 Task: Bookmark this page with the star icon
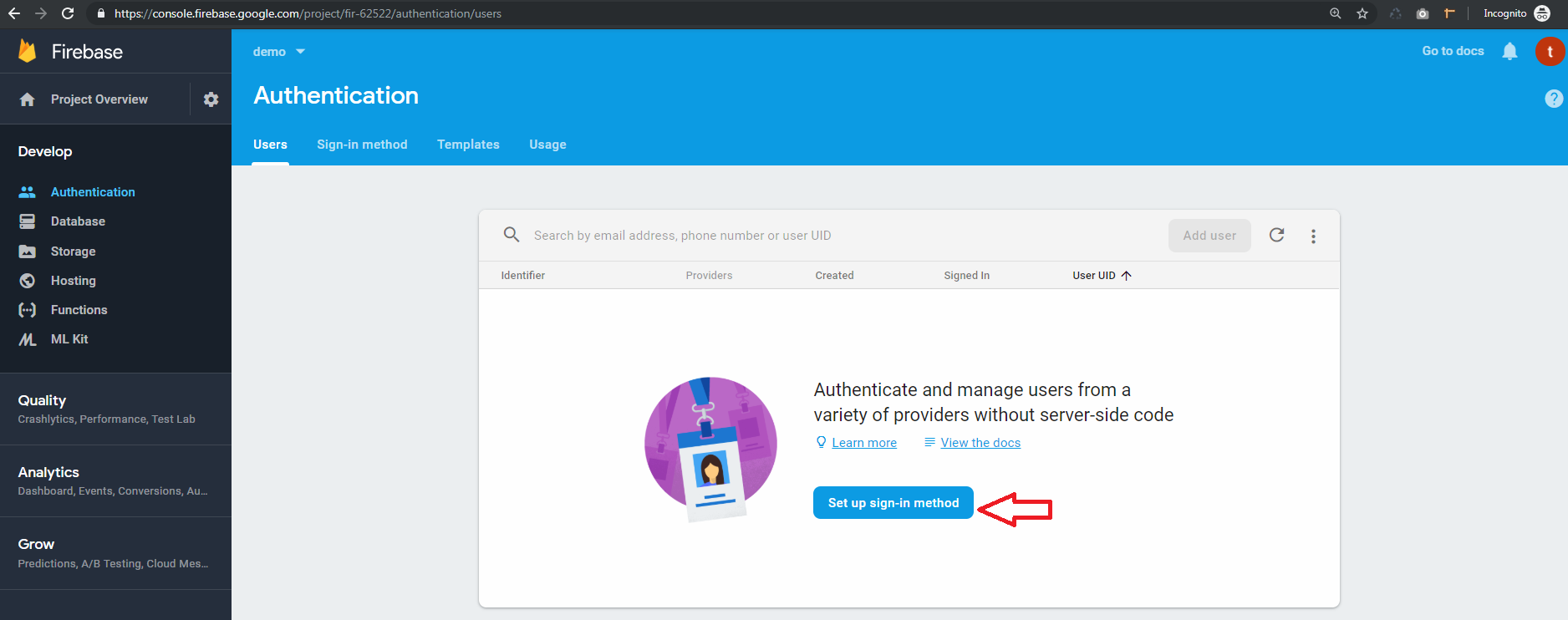(x=1362, y=13)
